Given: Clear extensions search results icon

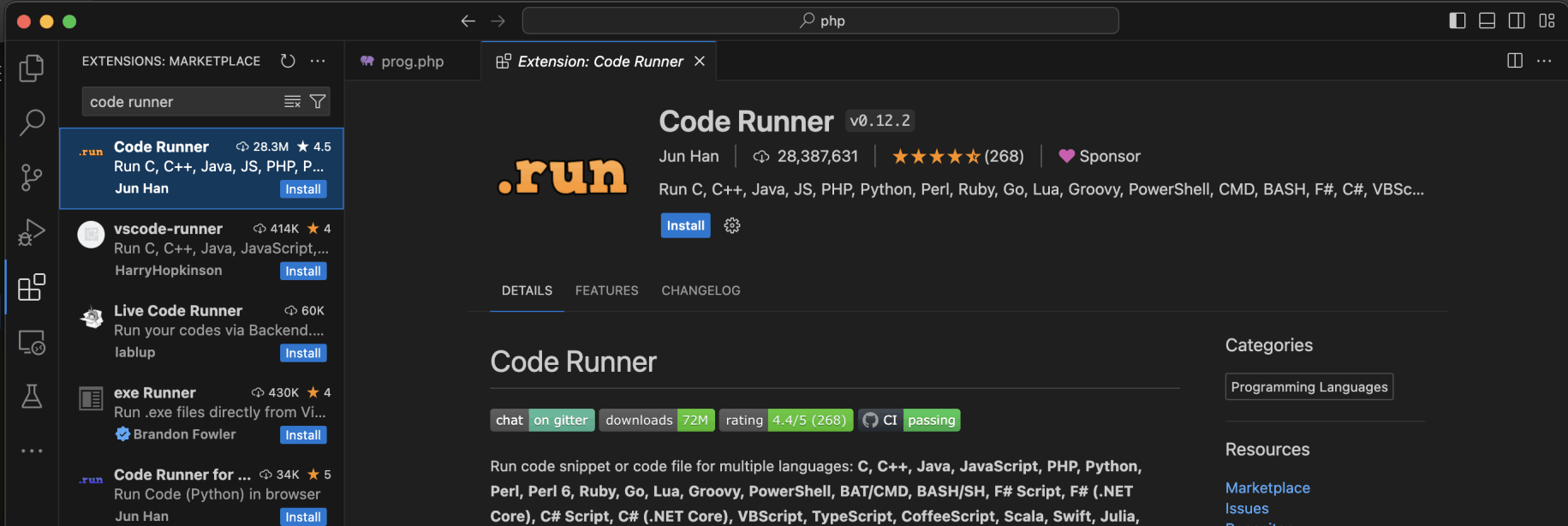Looking at the screenshot, I should (x=292, y=102).
